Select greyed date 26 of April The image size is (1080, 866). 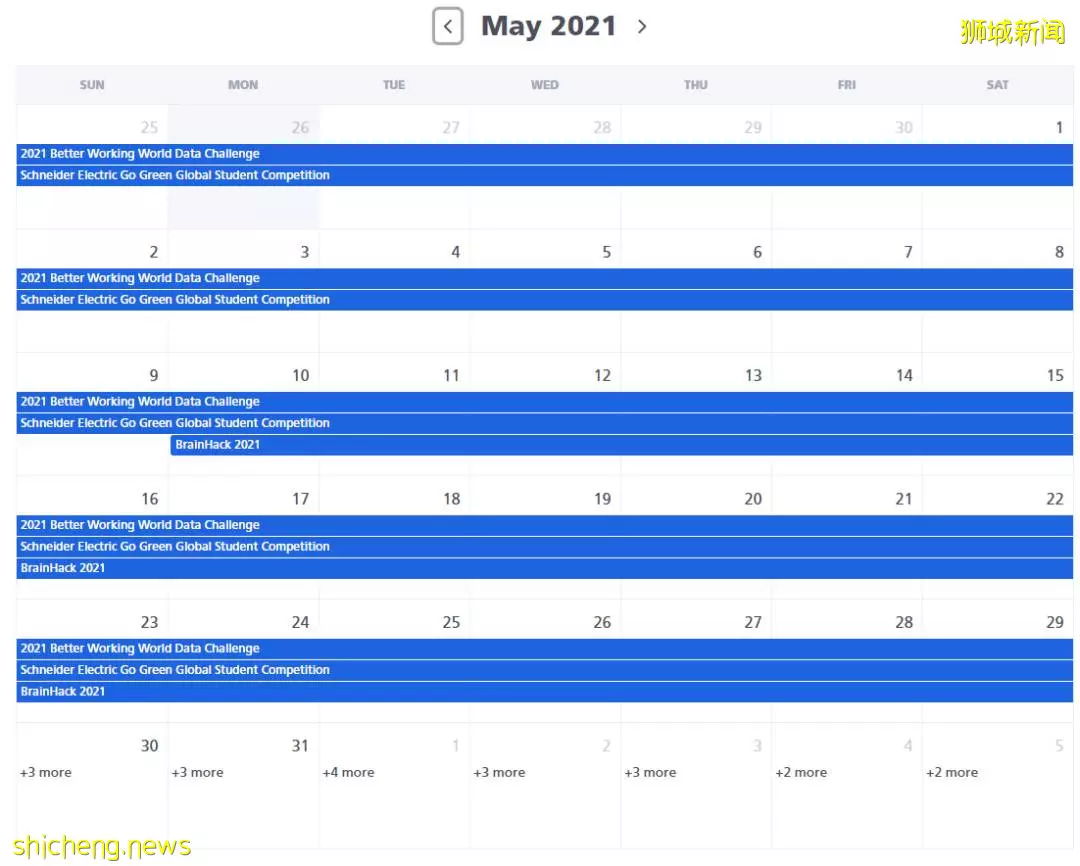pyautogui.click(x=300, y=127)
